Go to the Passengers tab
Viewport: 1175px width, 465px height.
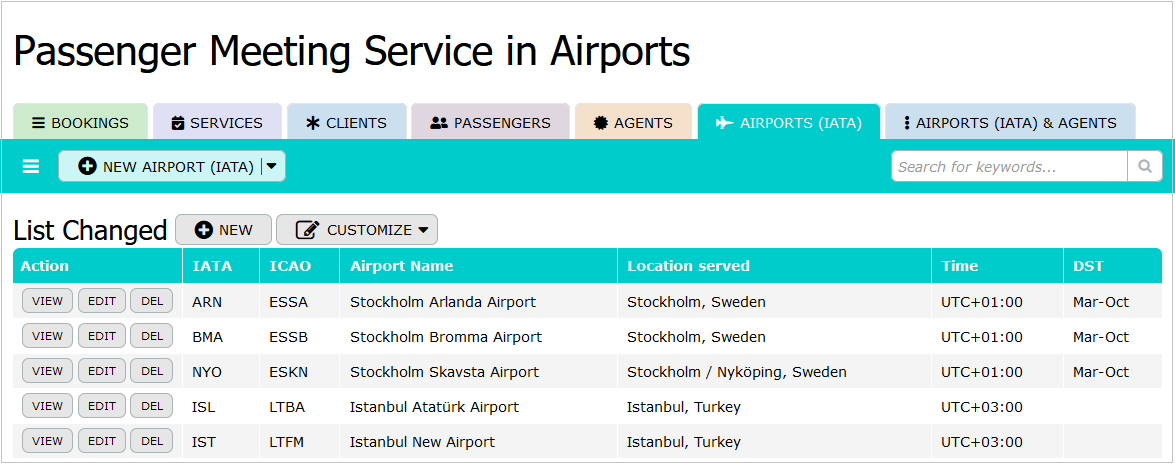pos(490,123)
